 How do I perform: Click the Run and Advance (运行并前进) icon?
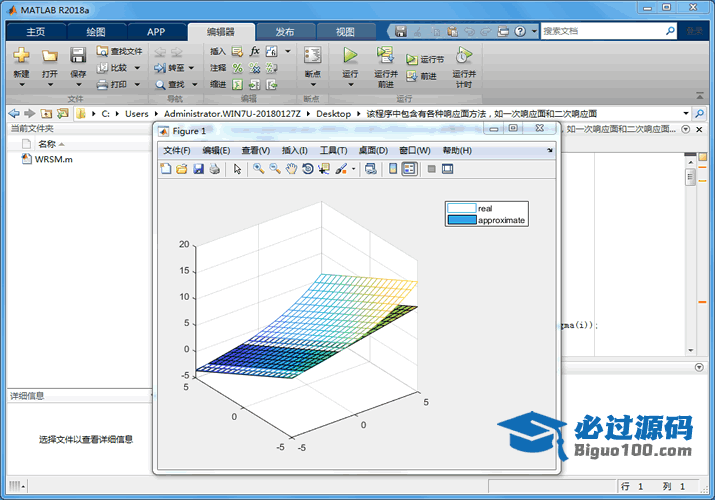pyautogui.click(x=386, y=55)
